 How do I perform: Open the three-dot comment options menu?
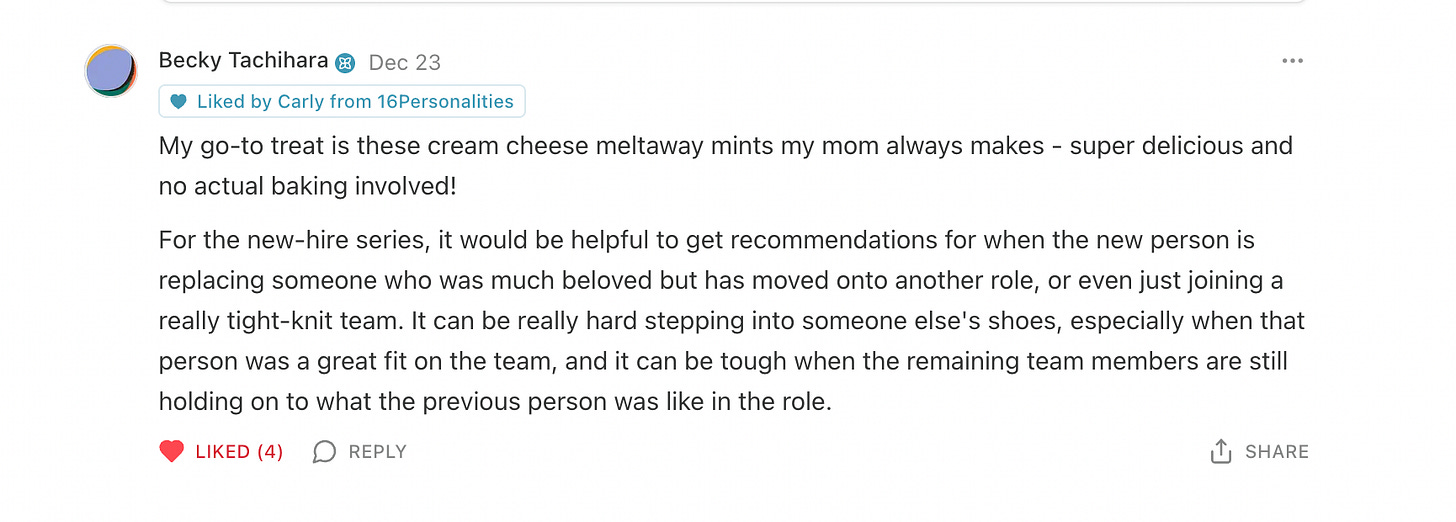(1292, 62)
